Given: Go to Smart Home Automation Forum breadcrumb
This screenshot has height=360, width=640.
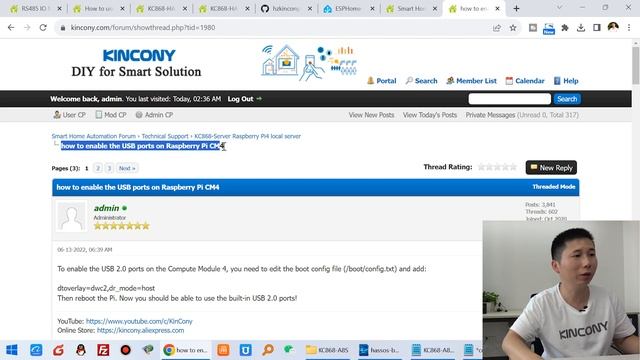Looking at the screenshot, I should (x=93, y=136).
